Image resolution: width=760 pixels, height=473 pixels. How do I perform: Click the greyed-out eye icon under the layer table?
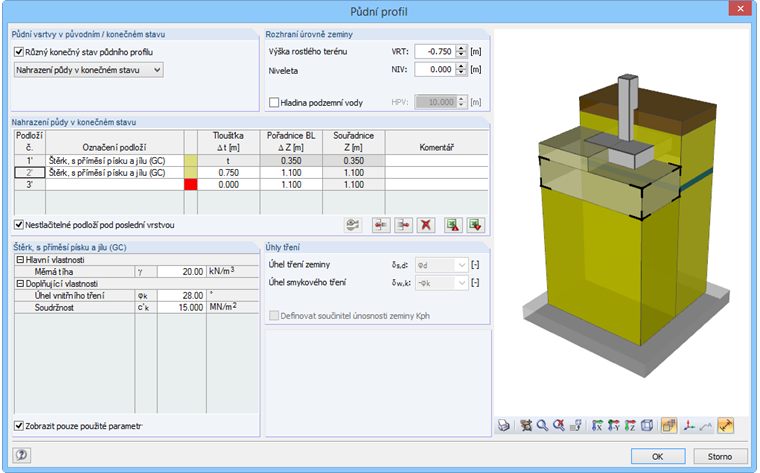coord(353,225)
